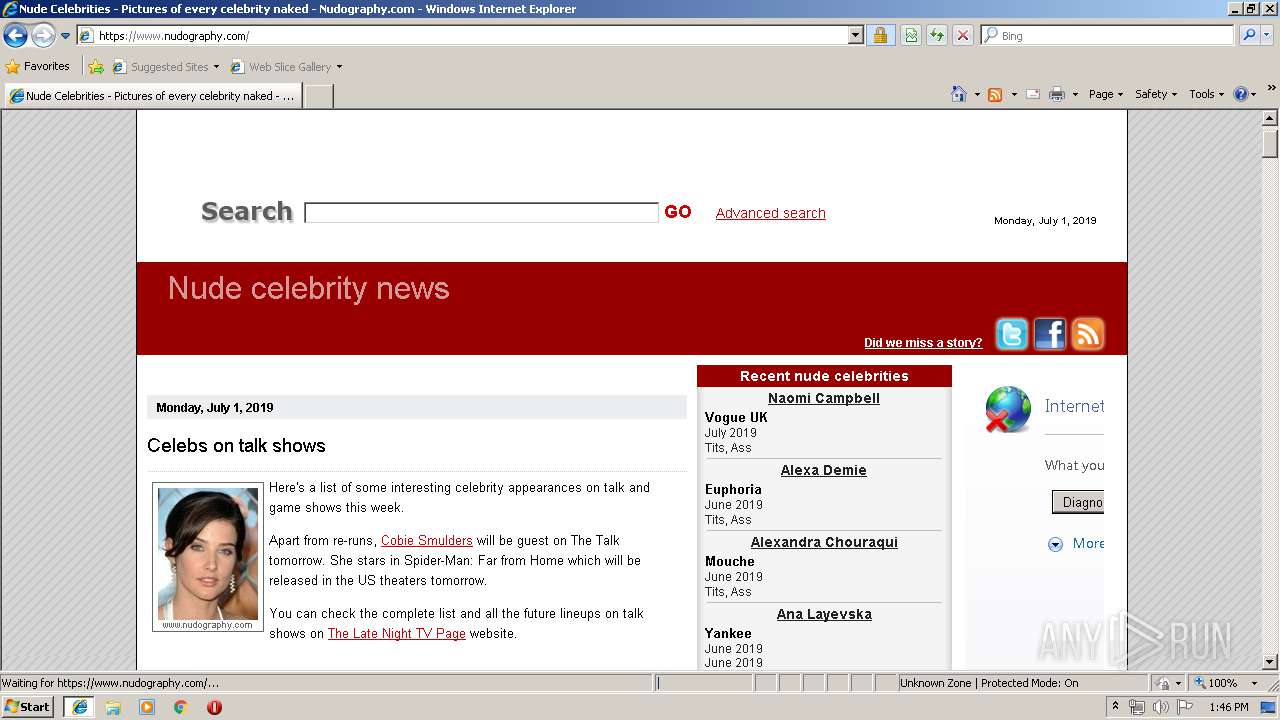
Task: Go back with the browser Back arrow
Action: click(15, 36)
